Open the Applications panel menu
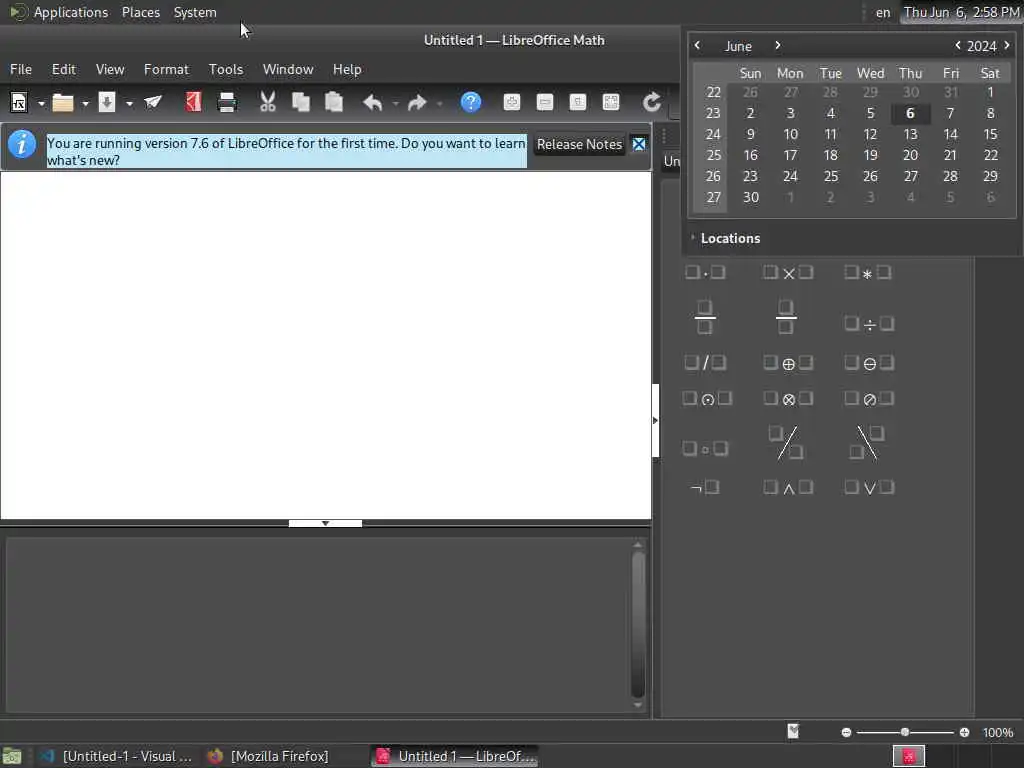 [x=59, y=12]
